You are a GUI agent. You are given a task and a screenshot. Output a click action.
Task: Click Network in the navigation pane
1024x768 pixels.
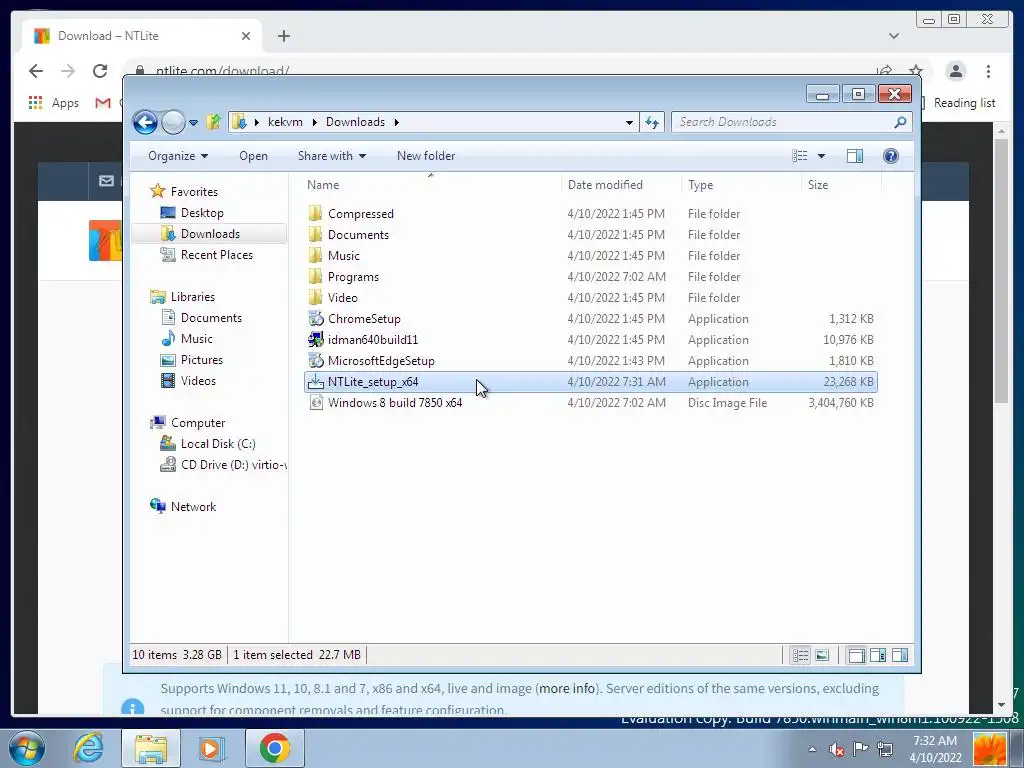[193, 507]
